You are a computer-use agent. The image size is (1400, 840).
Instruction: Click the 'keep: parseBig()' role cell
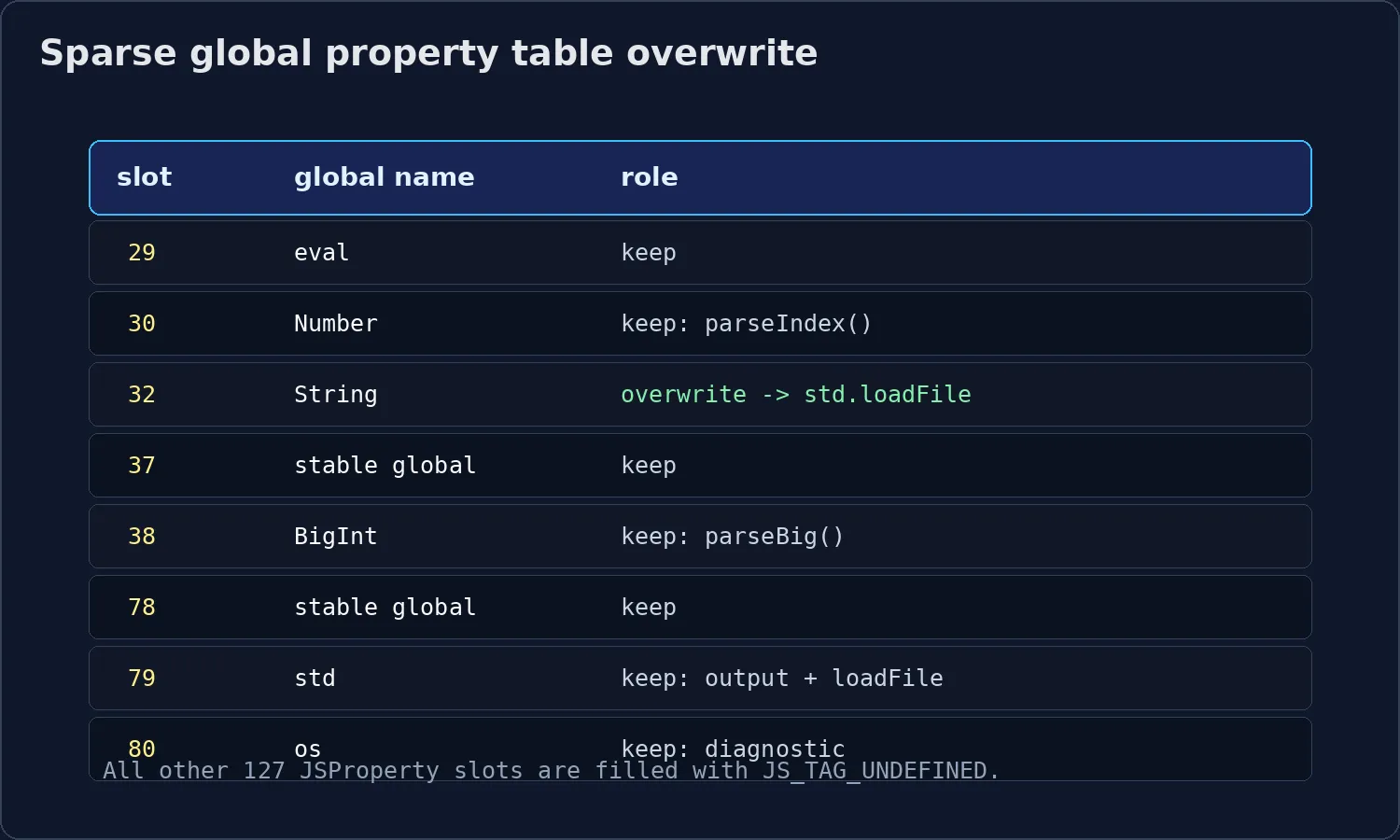click(733, 537)
